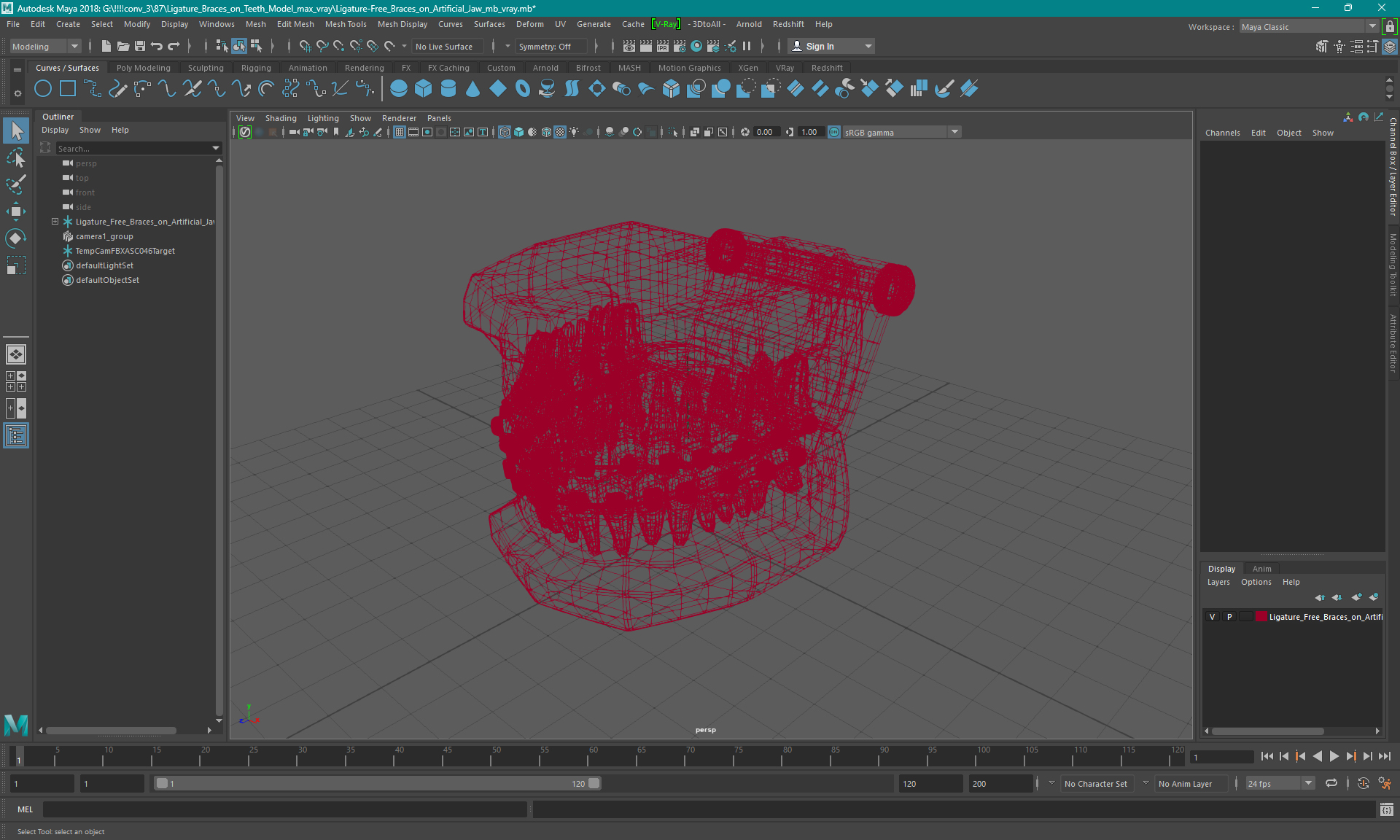Activate the Lasso select tool

click(x=16, y=157)
